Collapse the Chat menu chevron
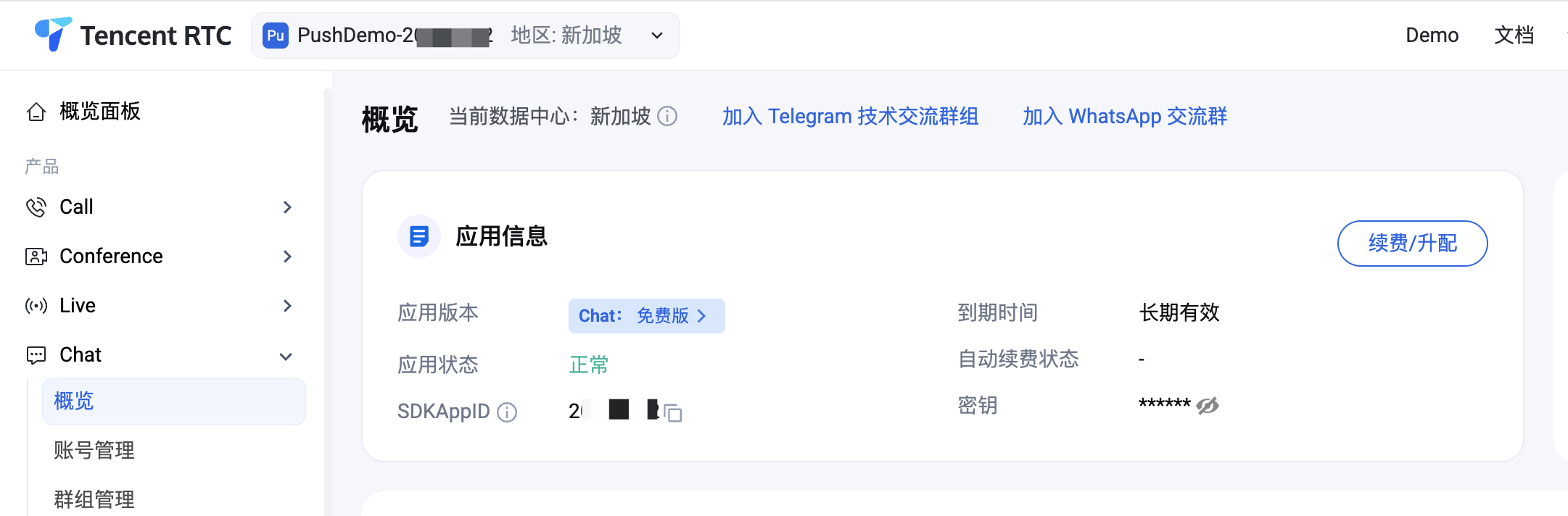The height and width of the screenshot is (516, 1568). [x=286, y=357]
